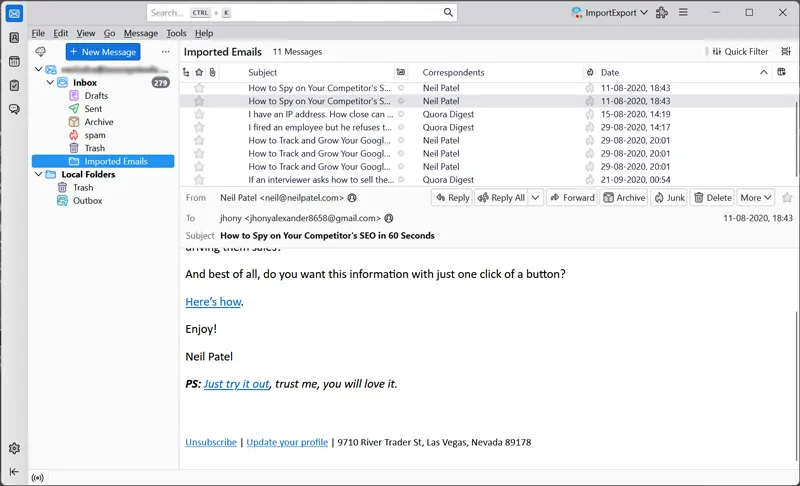Open the Address Book space

click(14, 37)
